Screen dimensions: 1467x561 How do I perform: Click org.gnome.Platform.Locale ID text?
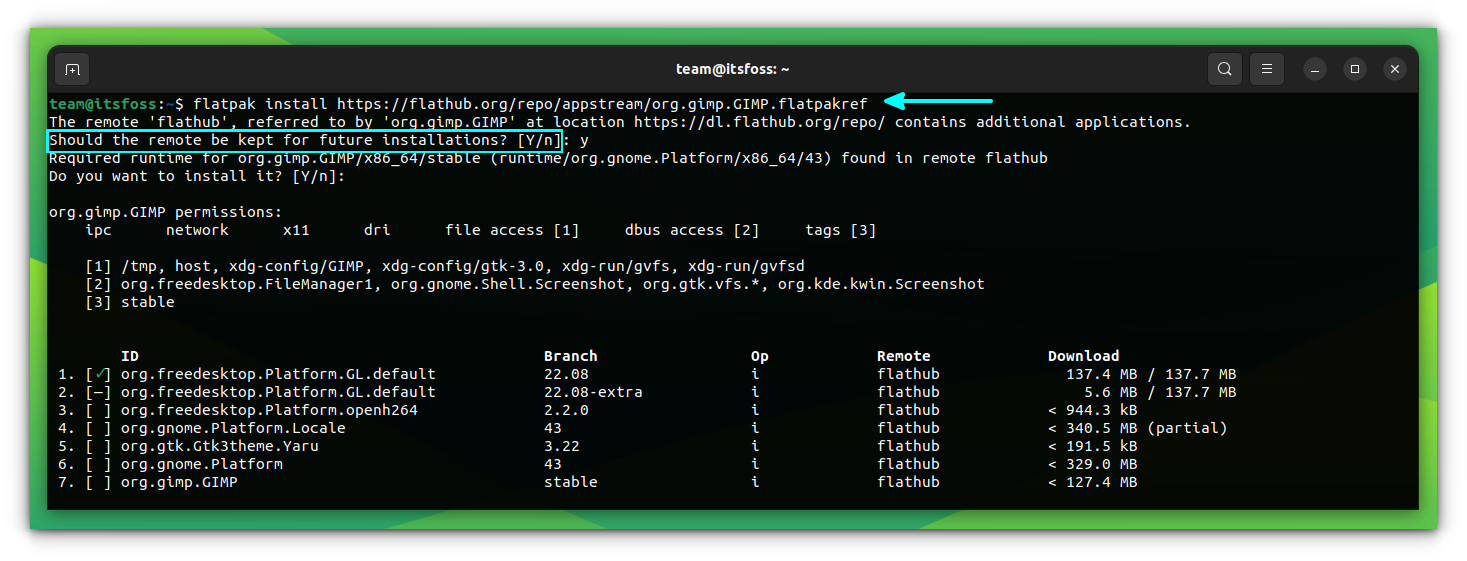pyautogui.click(x=233, y=428)
